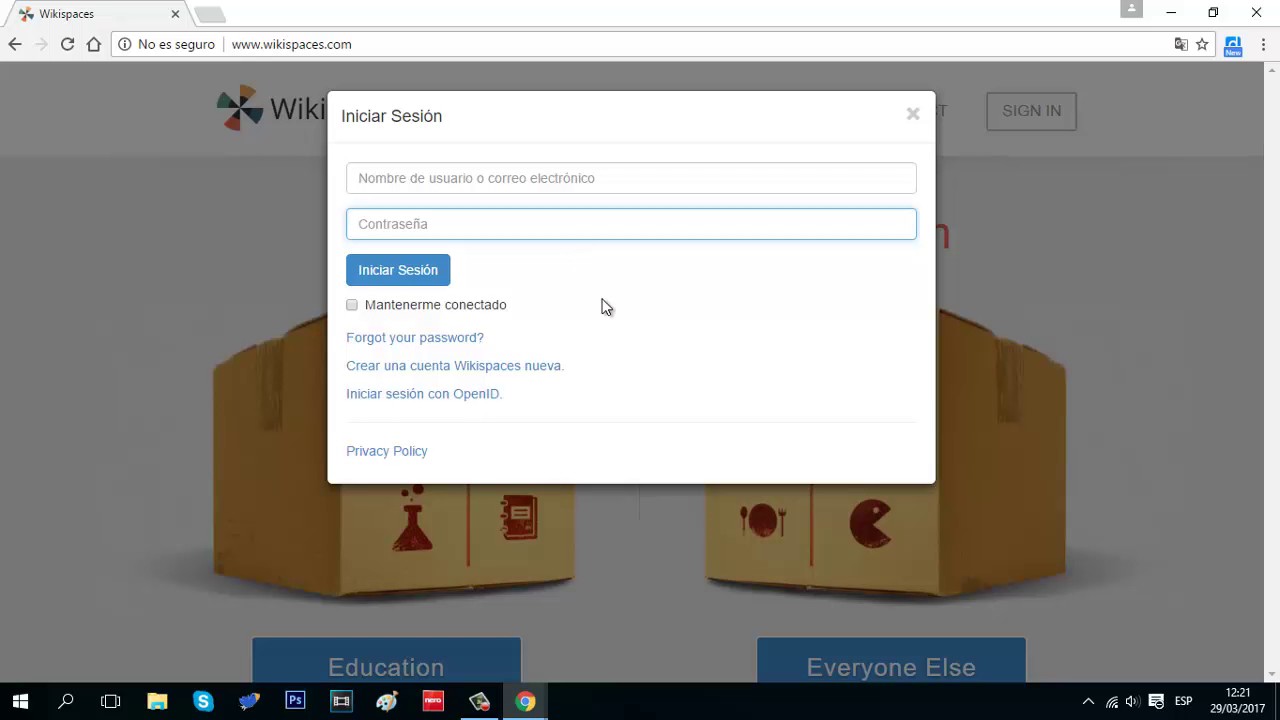Switch to Chrome in the taskbar
Image resolution: width=1280 pixels, height=720 pixels.
[x=525, y=701]
